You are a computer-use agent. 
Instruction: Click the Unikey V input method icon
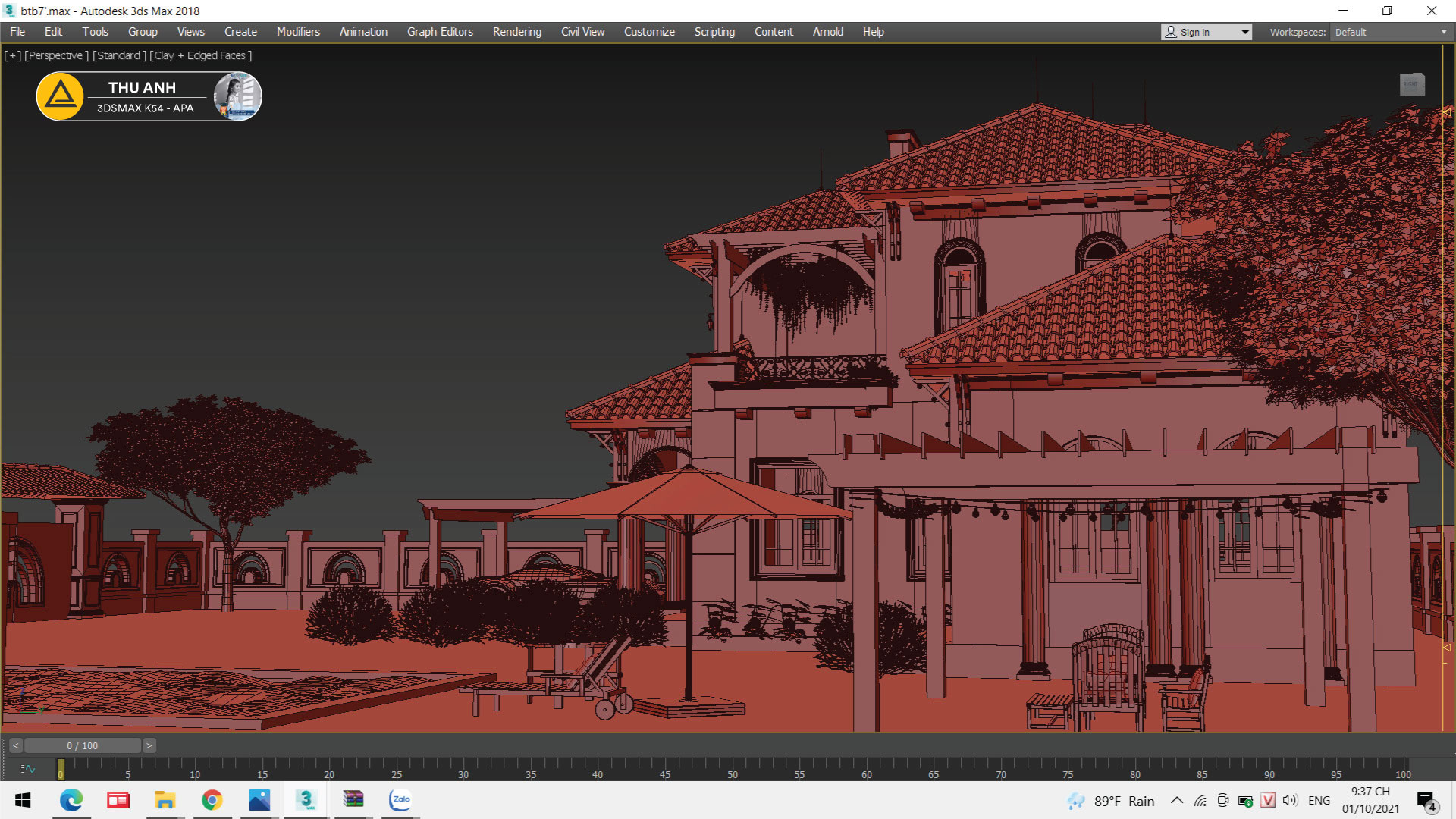[1268, 801]
